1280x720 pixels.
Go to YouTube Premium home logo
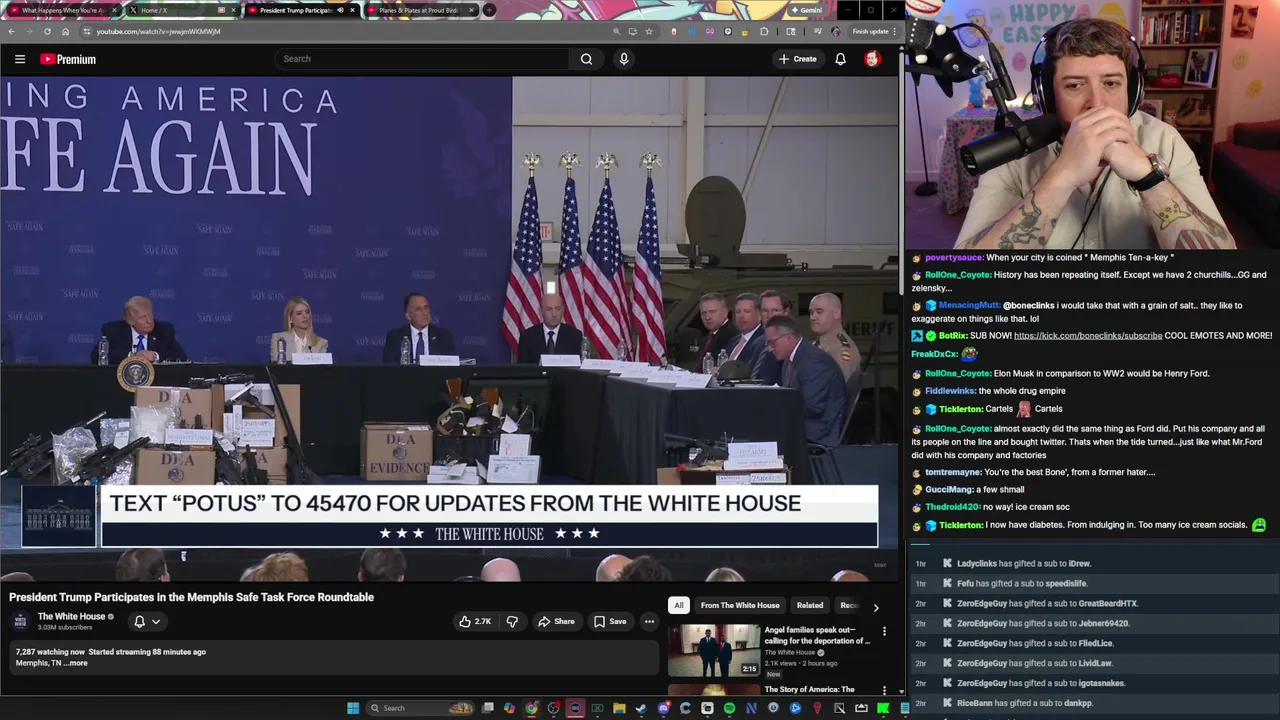tap(68, 59)
